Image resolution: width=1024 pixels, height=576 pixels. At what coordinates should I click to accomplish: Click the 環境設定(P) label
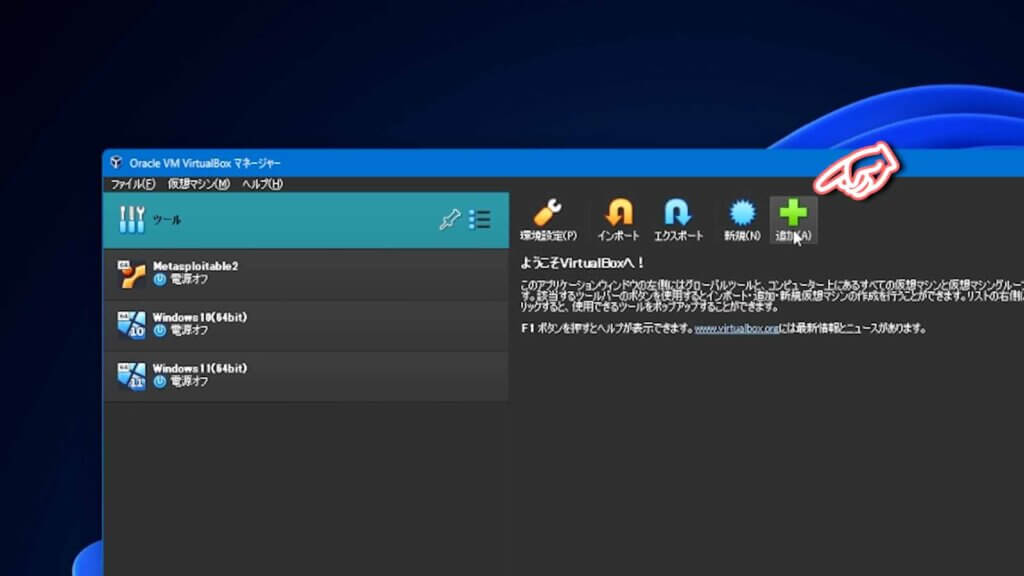(x=548, y=235)
